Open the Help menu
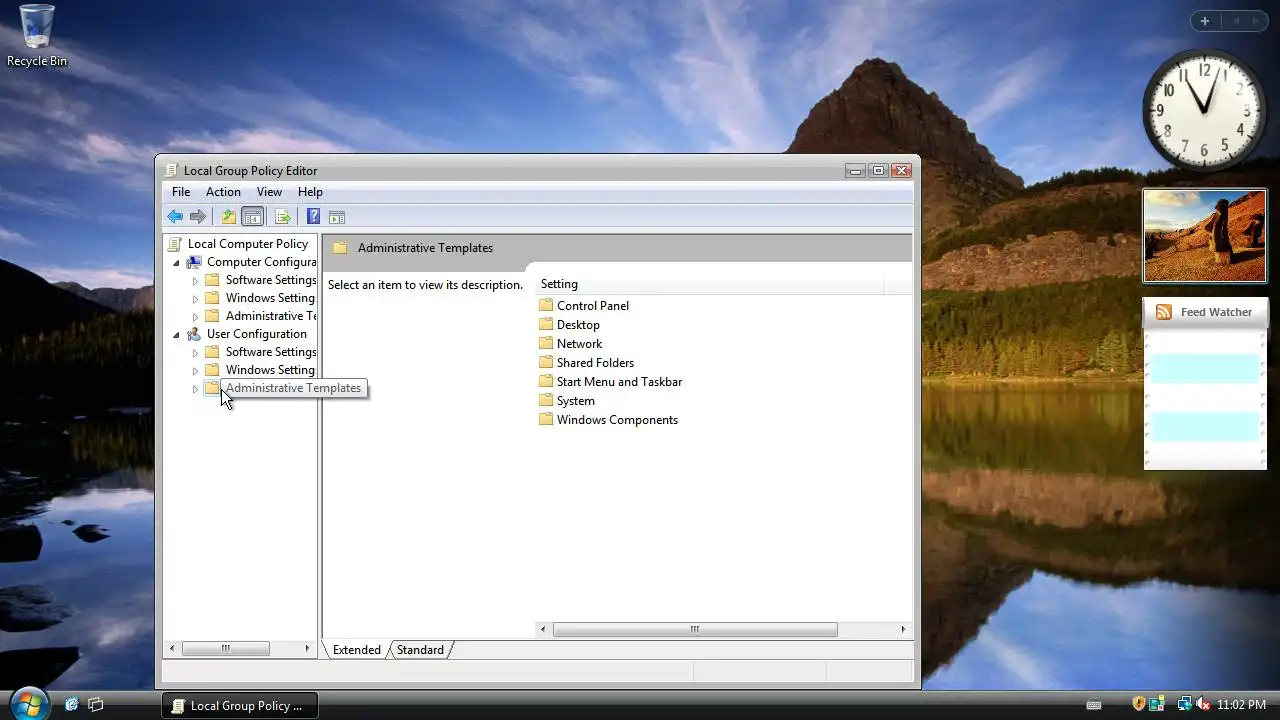This screenshot has width=1280, height=720. coord(310,192)
